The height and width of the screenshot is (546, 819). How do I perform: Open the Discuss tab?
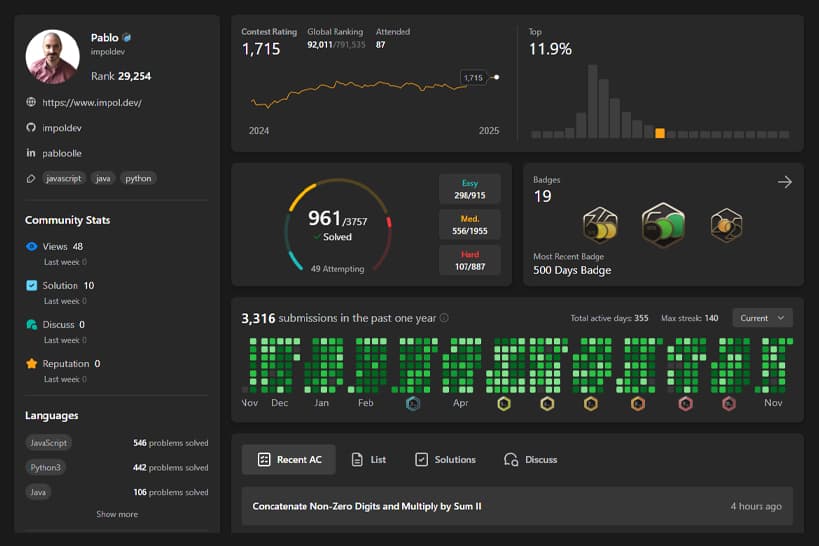click(x=531, y=459)
